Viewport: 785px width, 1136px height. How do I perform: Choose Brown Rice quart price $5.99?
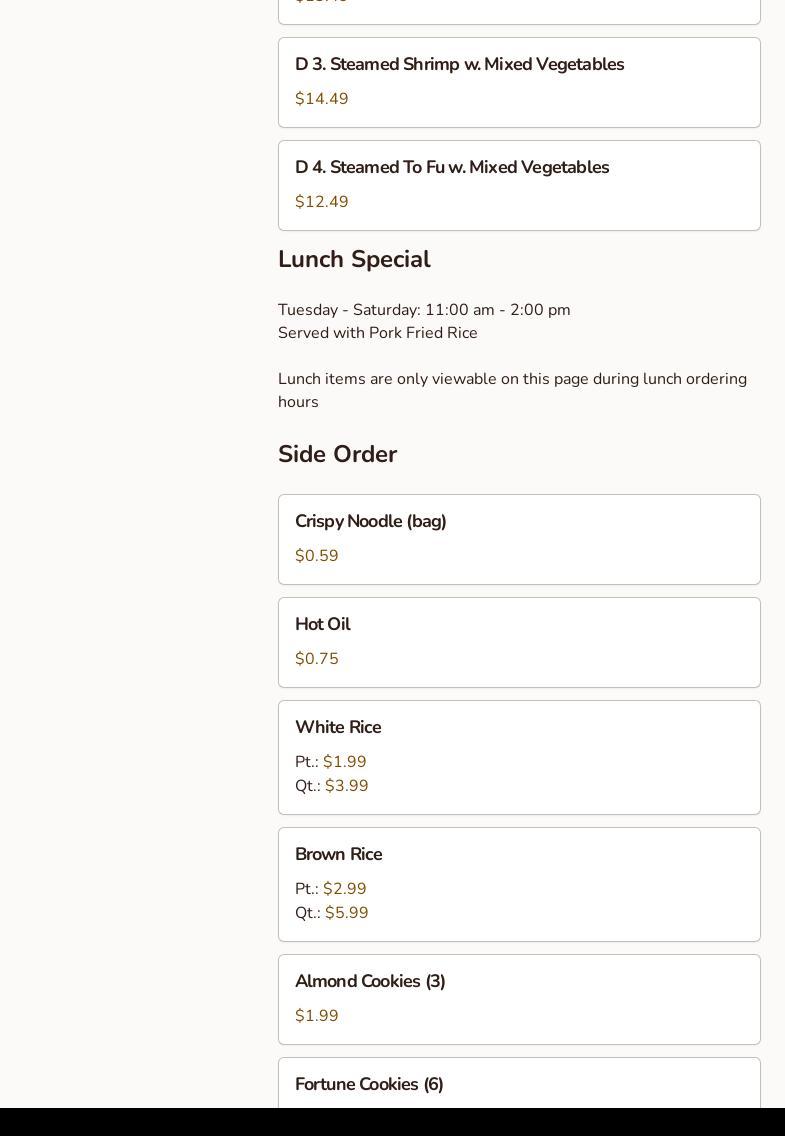point(347,913)
